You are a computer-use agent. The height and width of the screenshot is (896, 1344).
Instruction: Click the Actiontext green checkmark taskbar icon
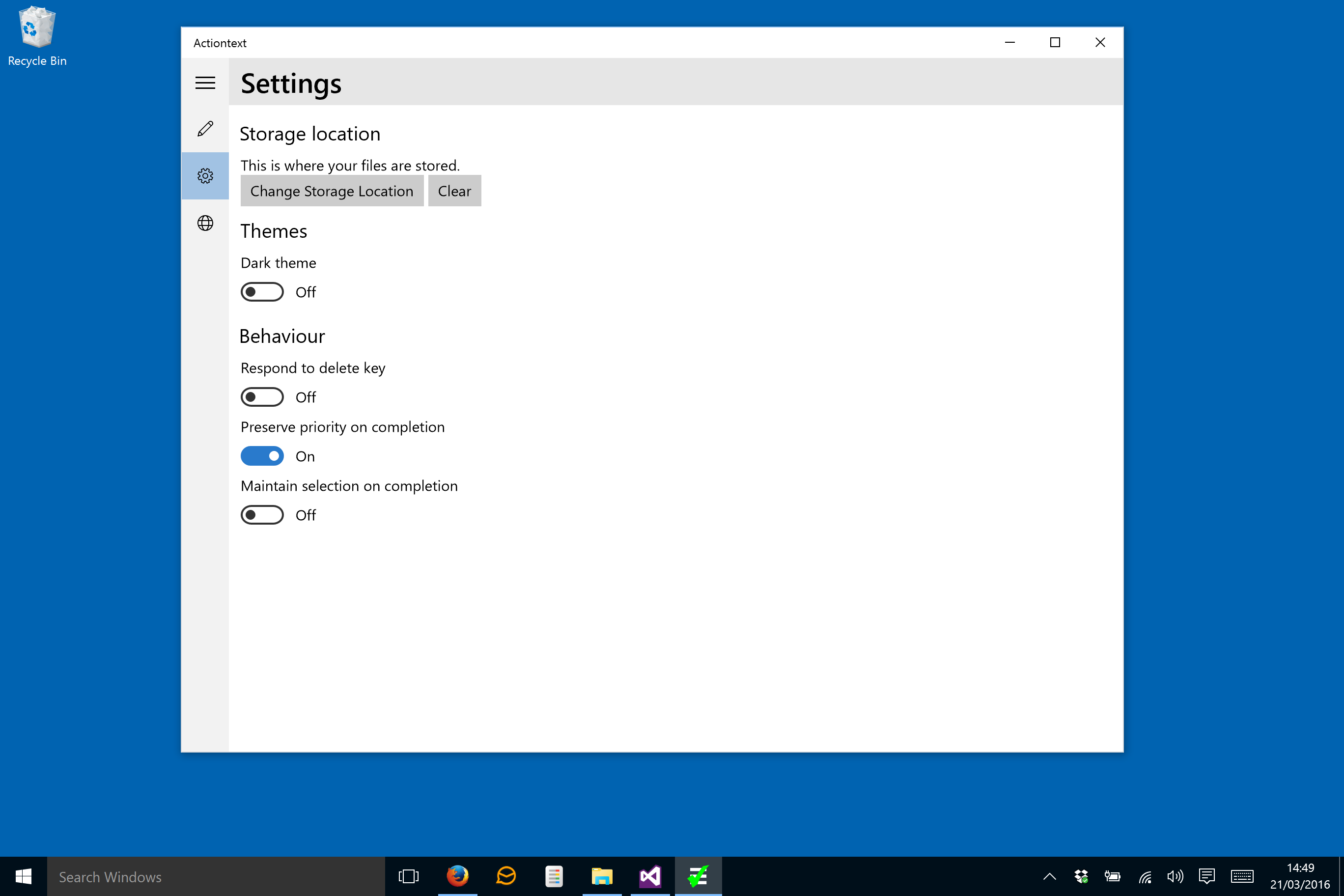[x=698, y=876]
